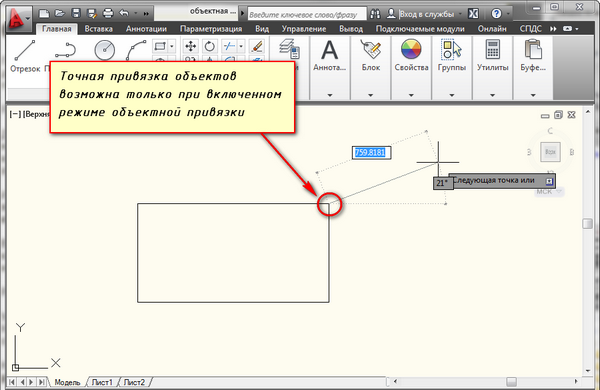The height and width of the screenshot is (390, 600).
Task: Select the Arc tool icon
Action: (136, 50)
